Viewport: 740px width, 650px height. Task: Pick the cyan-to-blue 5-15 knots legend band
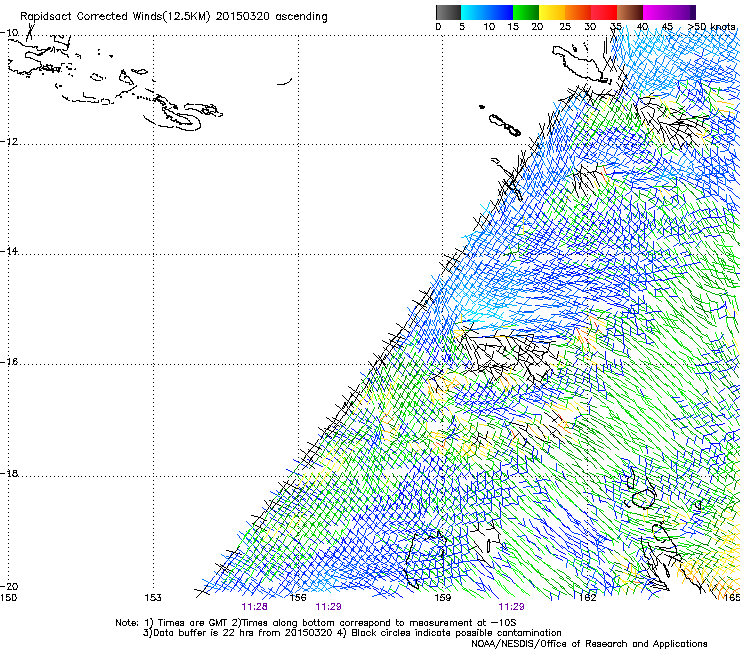487,12
